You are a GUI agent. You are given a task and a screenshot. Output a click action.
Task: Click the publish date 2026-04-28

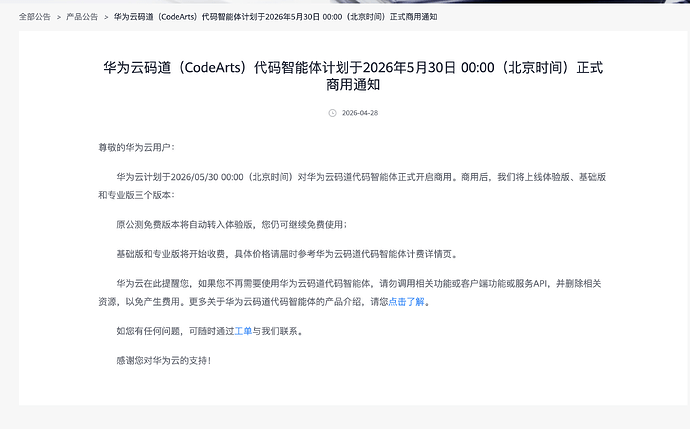click(x=360, y=113)
